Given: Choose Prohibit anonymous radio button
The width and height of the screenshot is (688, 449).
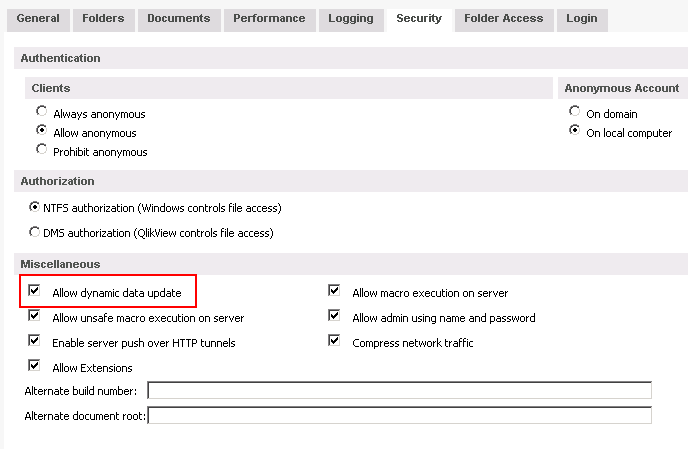Looking at the screenshot, I should (42, 150).
